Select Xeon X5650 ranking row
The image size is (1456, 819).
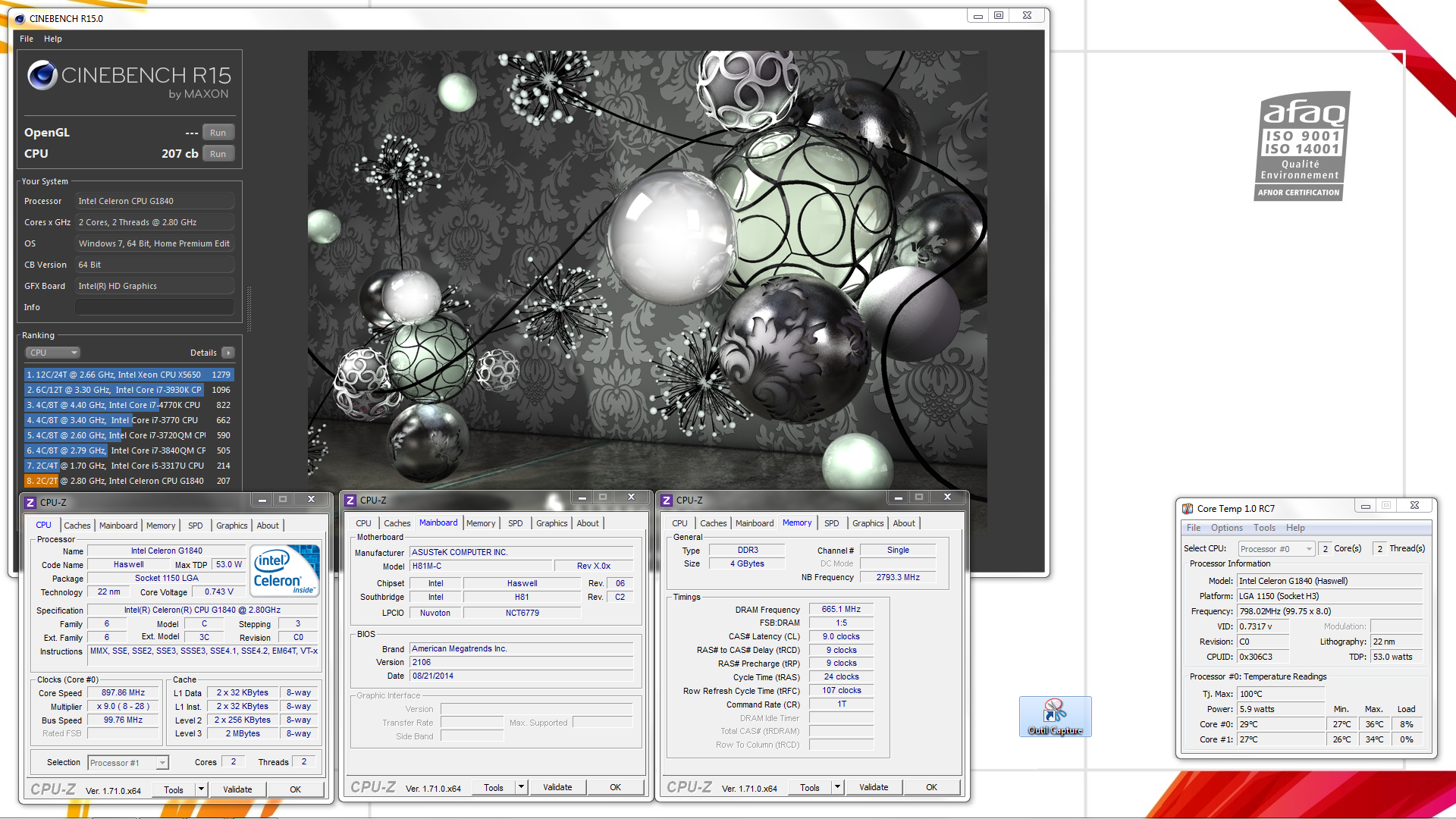[129, 375]
